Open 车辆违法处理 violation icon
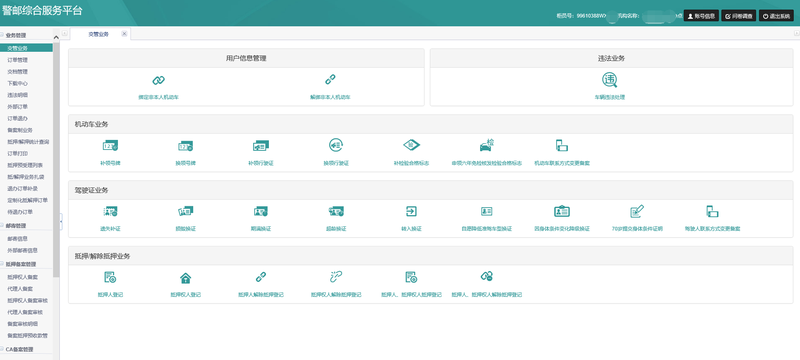The height and width of the screenshot is (360, 800). coord(609,80)
